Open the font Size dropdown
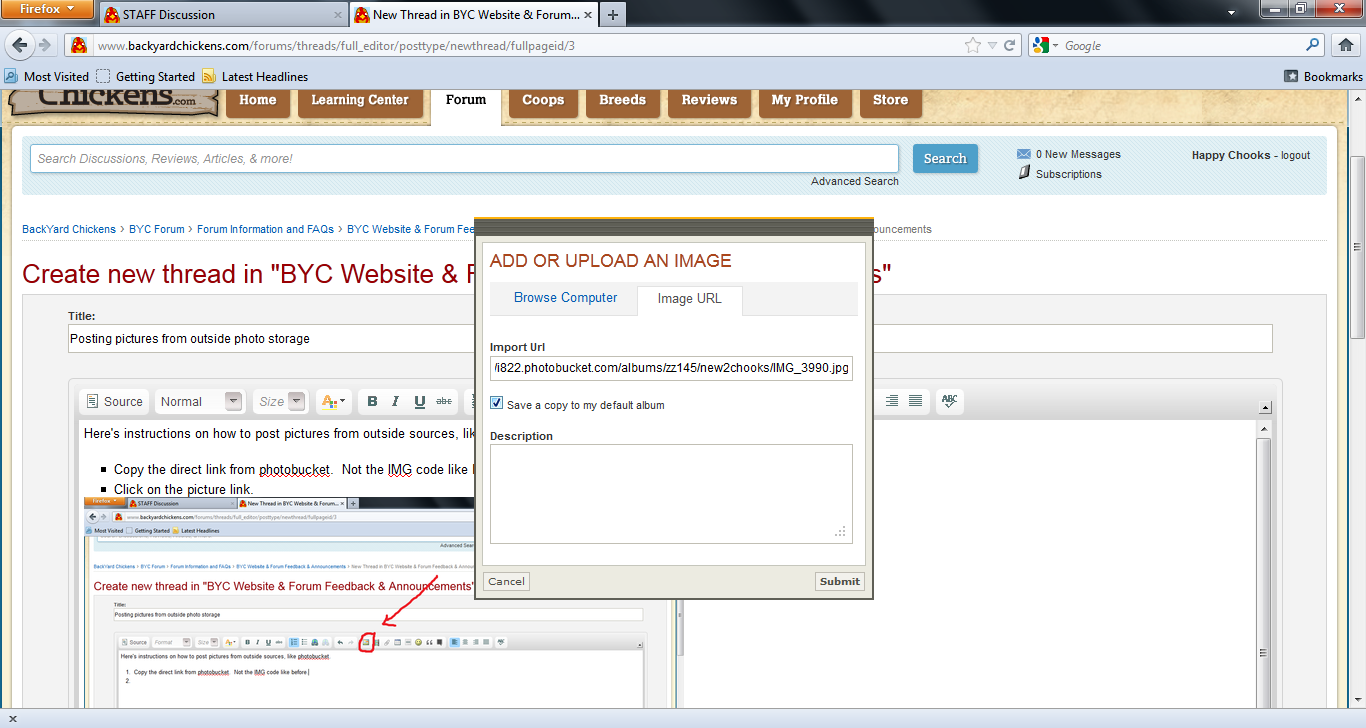 pyautogui.click(x=279, y=401)
